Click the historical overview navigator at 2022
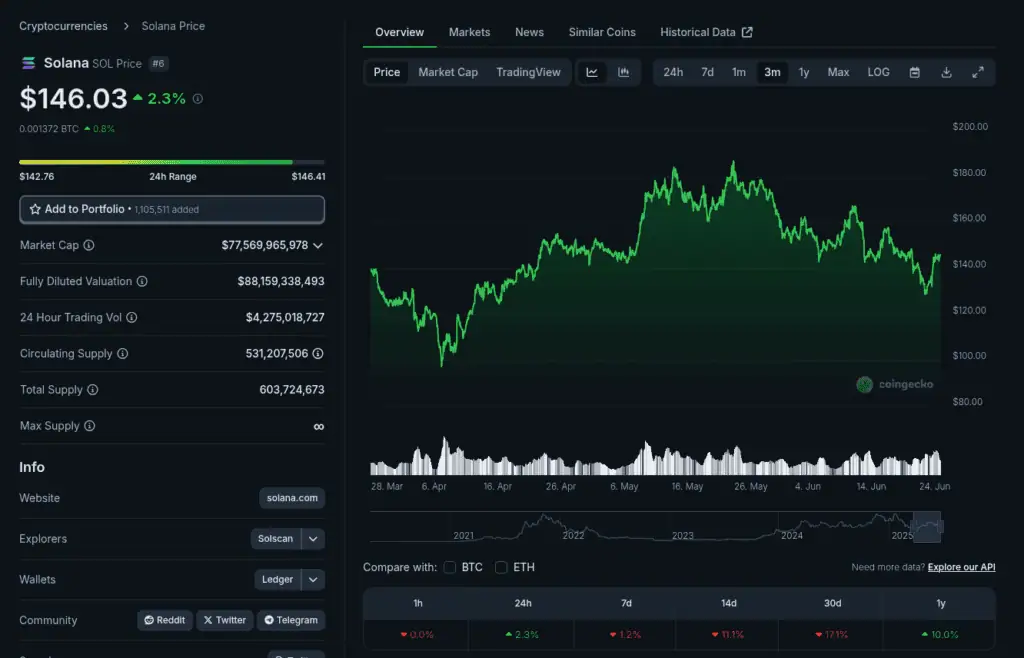 click(x=573, y=535)
